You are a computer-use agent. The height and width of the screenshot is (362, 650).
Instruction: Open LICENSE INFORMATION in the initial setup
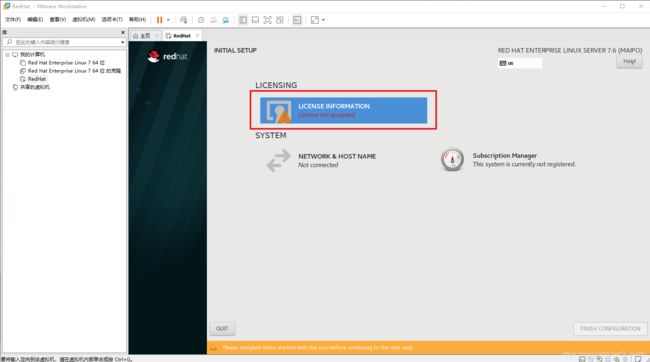[x=344, y=110]
